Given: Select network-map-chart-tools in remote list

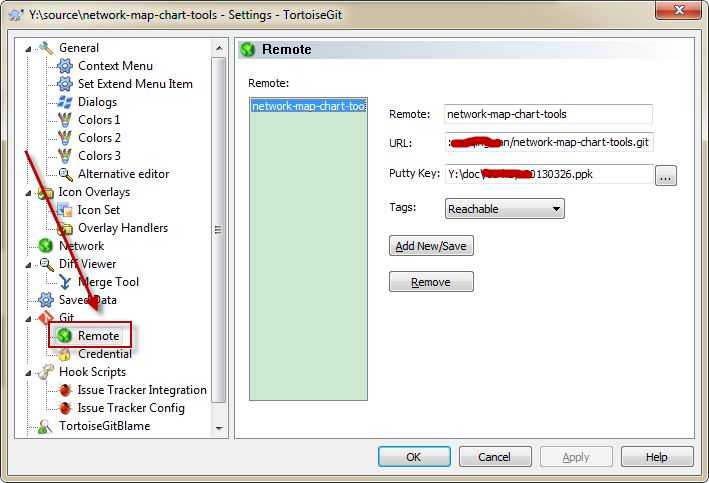Looking at the screenshot, I should [x=308, y=106].
